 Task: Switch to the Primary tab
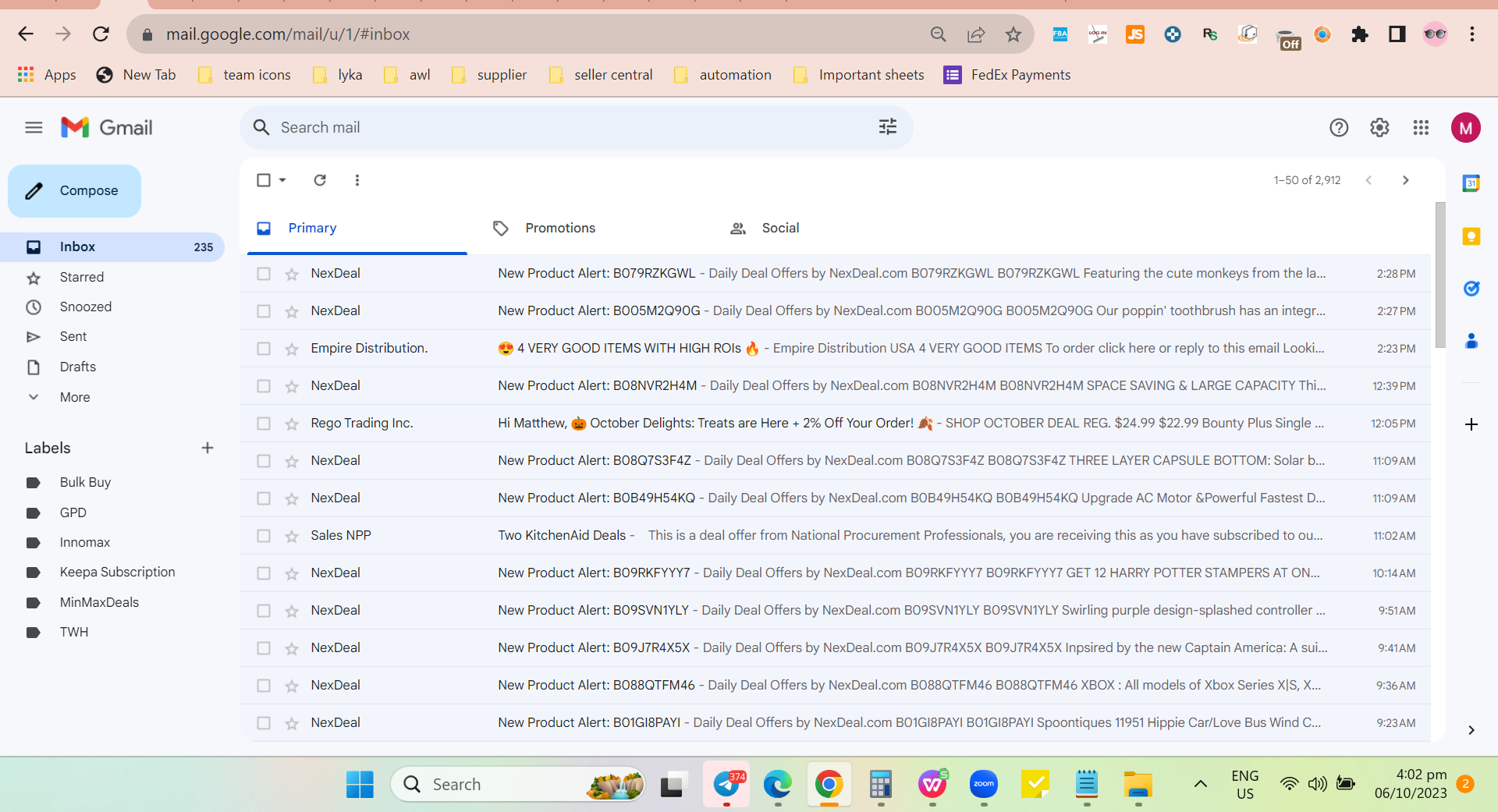click(x=357, y=228)
